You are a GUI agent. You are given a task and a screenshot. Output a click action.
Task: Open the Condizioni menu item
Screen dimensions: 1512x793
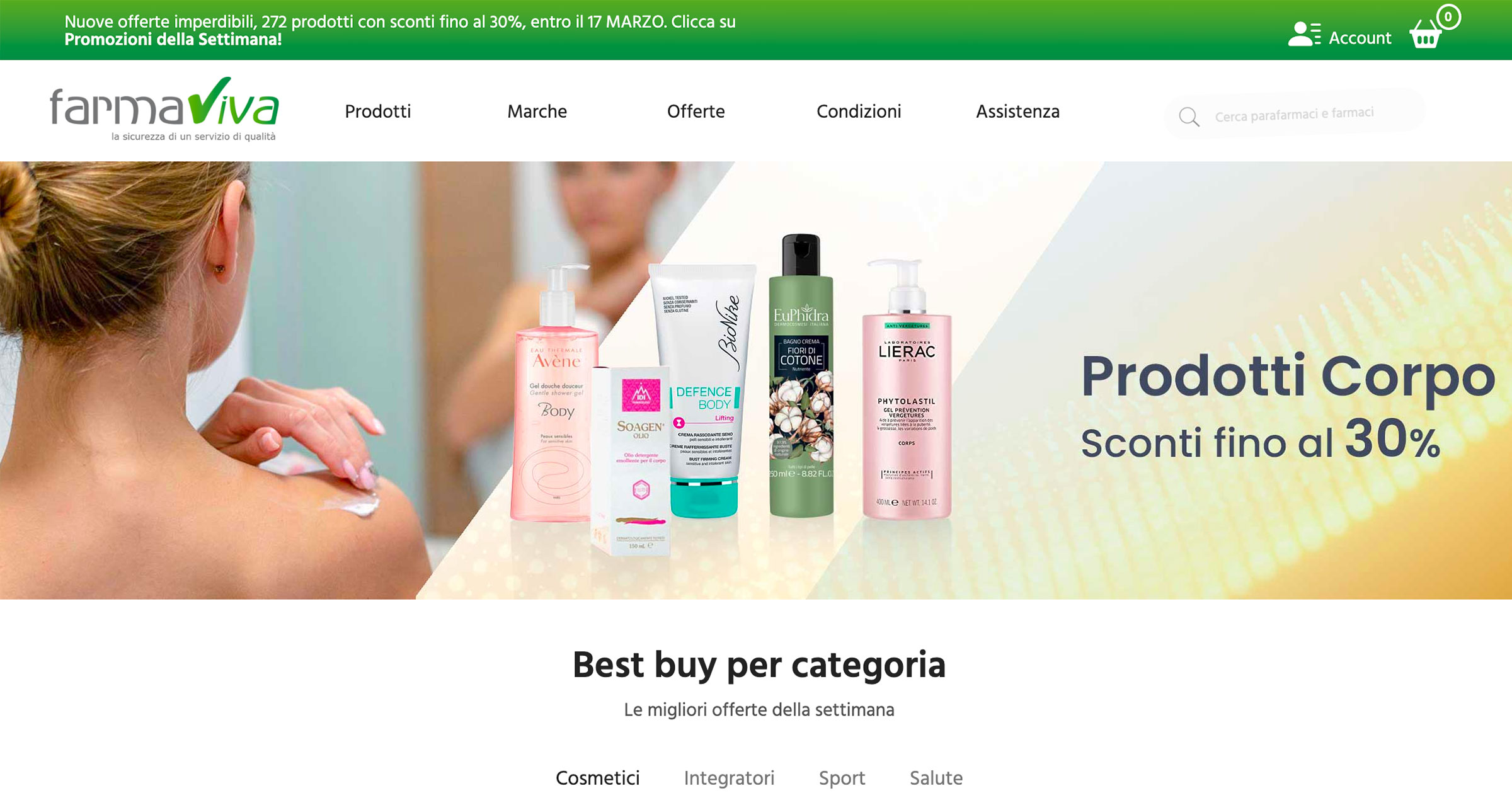pos(859,111)
